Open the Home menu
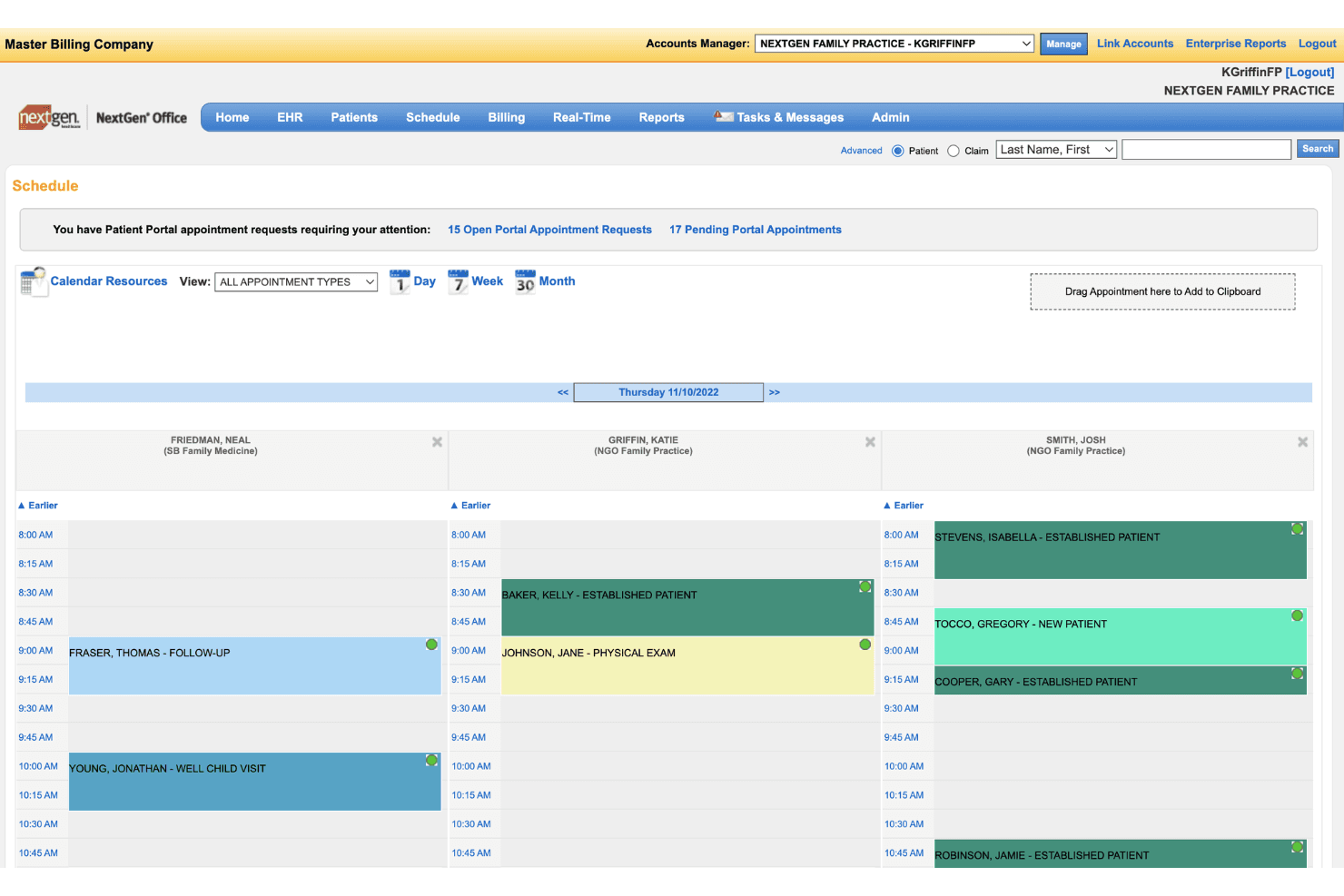The height and width of the screenshot is (896, 1344). [x=232, y=117]
